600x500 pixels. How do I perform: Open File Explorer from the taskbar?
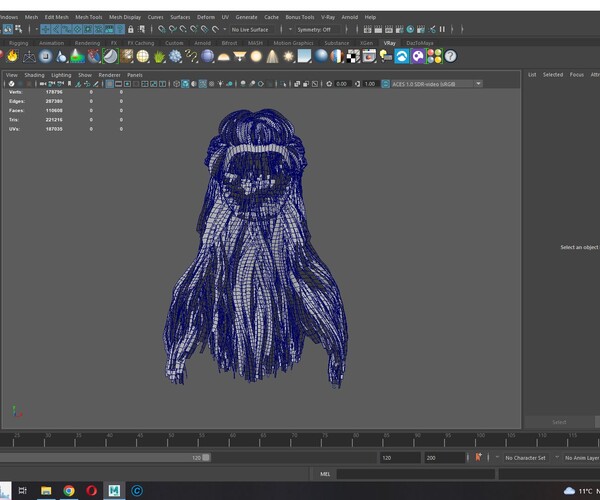pyautogui.click(x=46, y=490)
